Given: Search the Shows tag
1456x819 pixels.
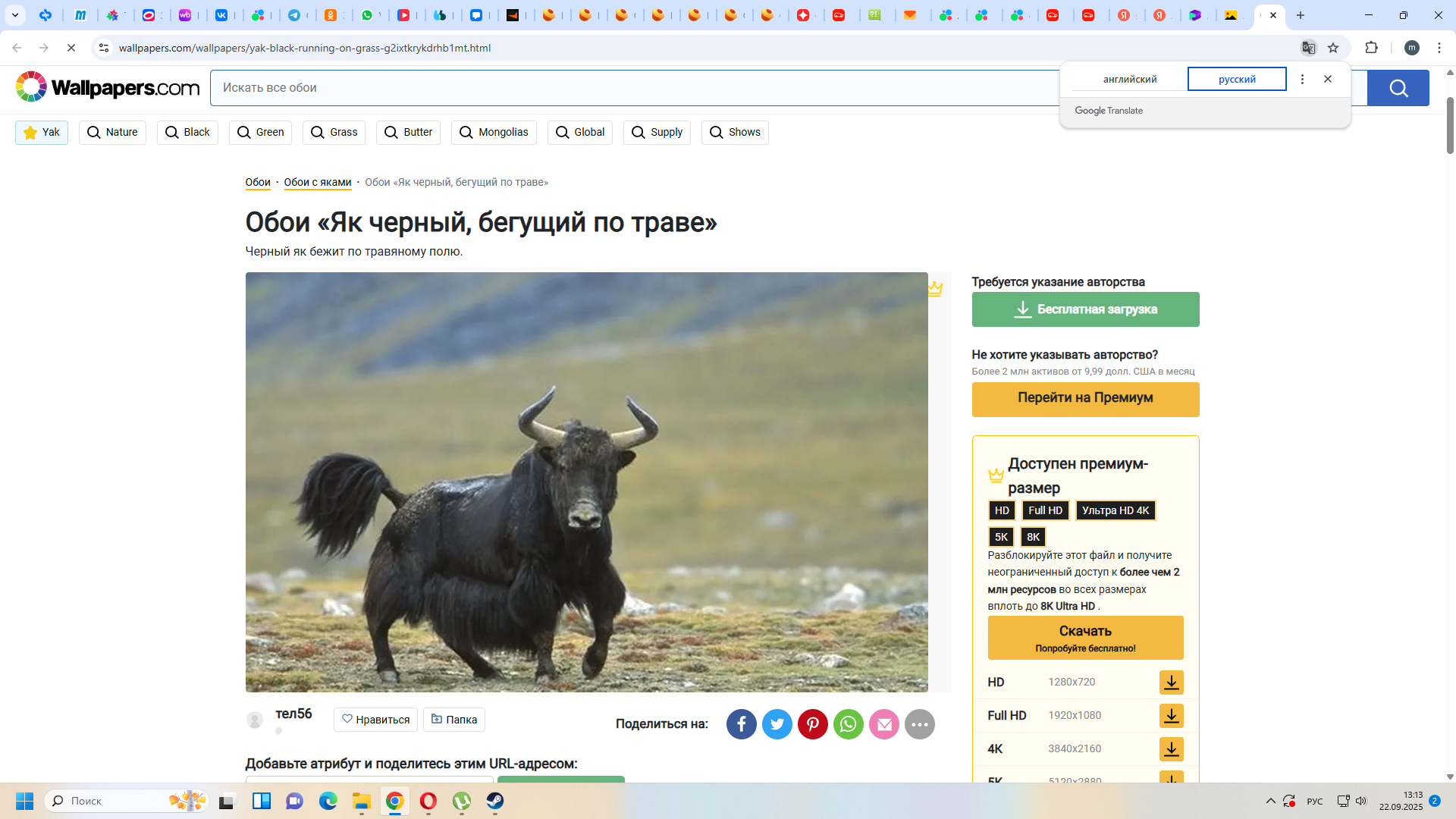Looking at the screenshot, I should (x=735, y=132).
